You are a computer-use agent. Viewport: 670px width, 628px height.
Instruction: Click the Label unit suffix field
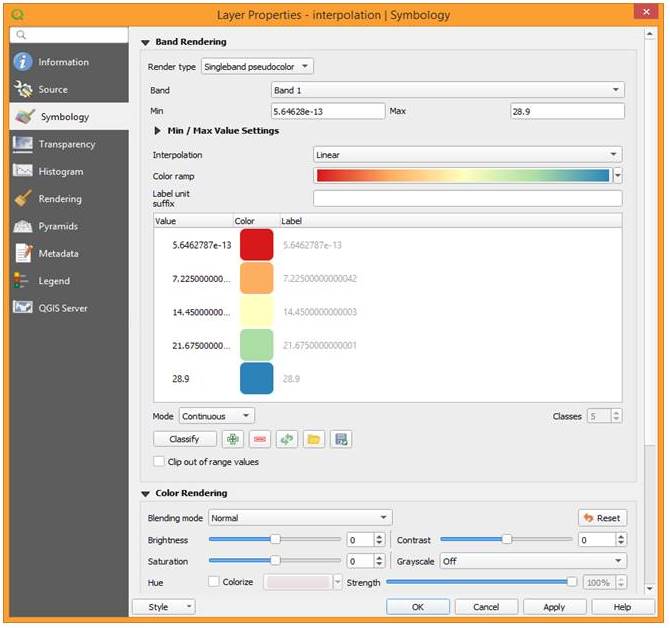(467, 199)
